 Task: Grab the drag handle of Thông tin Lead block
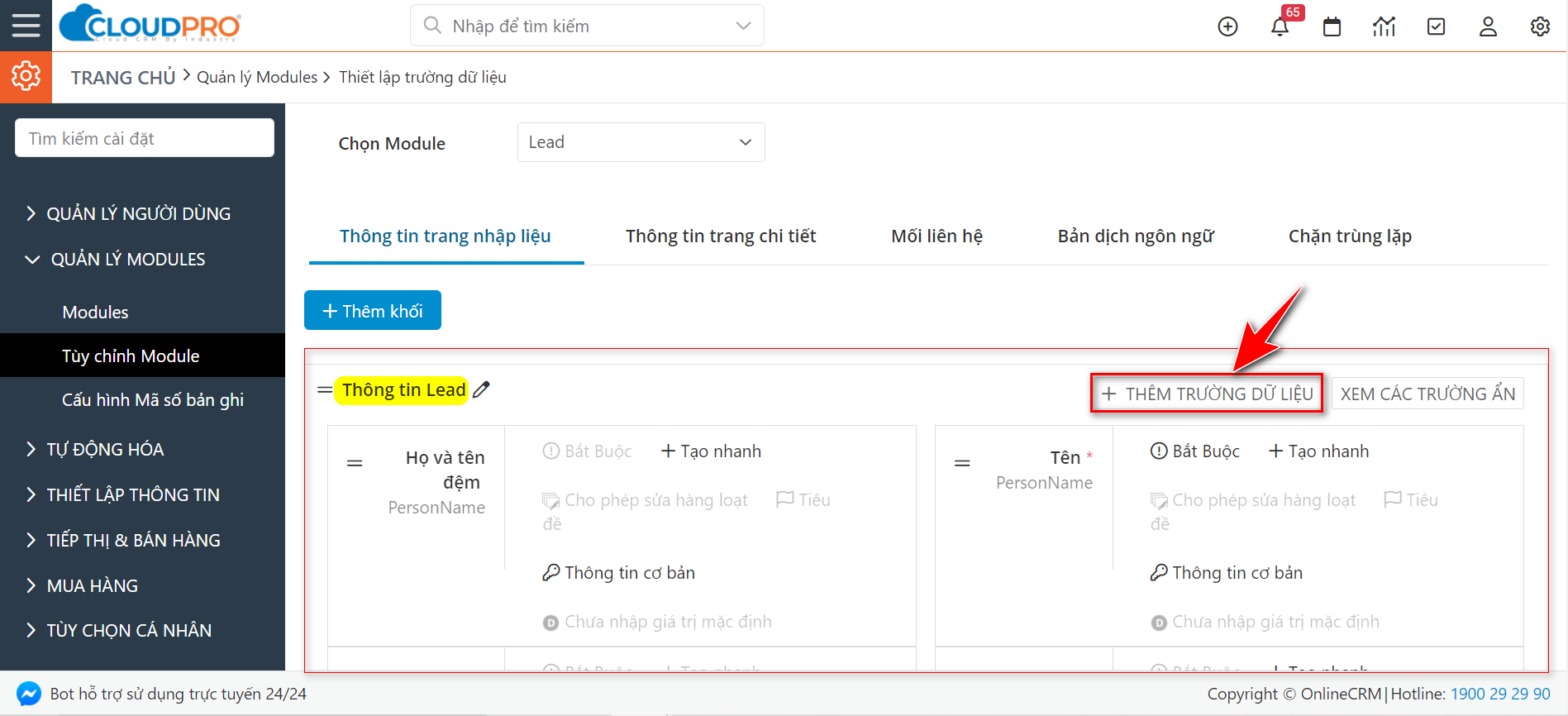click(x=325, y=389)
